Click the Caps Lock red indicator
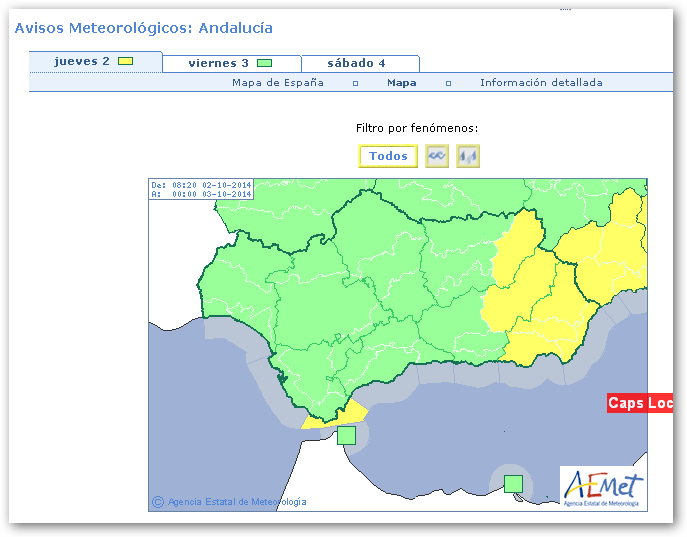 640,403
